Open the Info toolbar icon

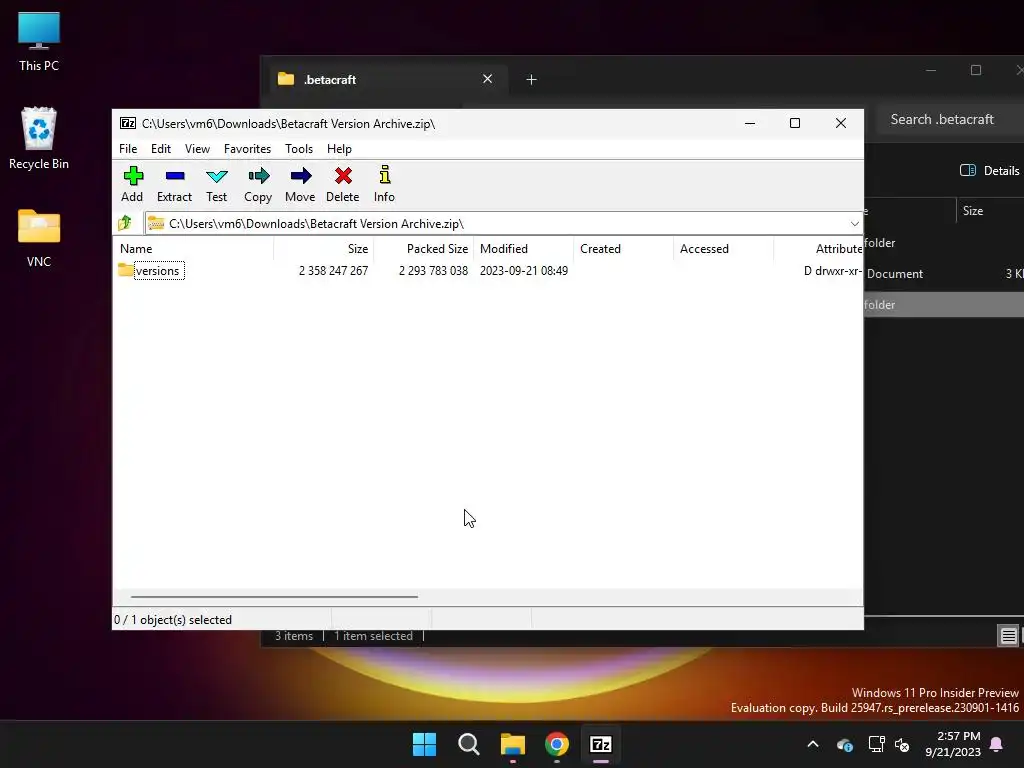pyautogui.click(x=385, y=185)
